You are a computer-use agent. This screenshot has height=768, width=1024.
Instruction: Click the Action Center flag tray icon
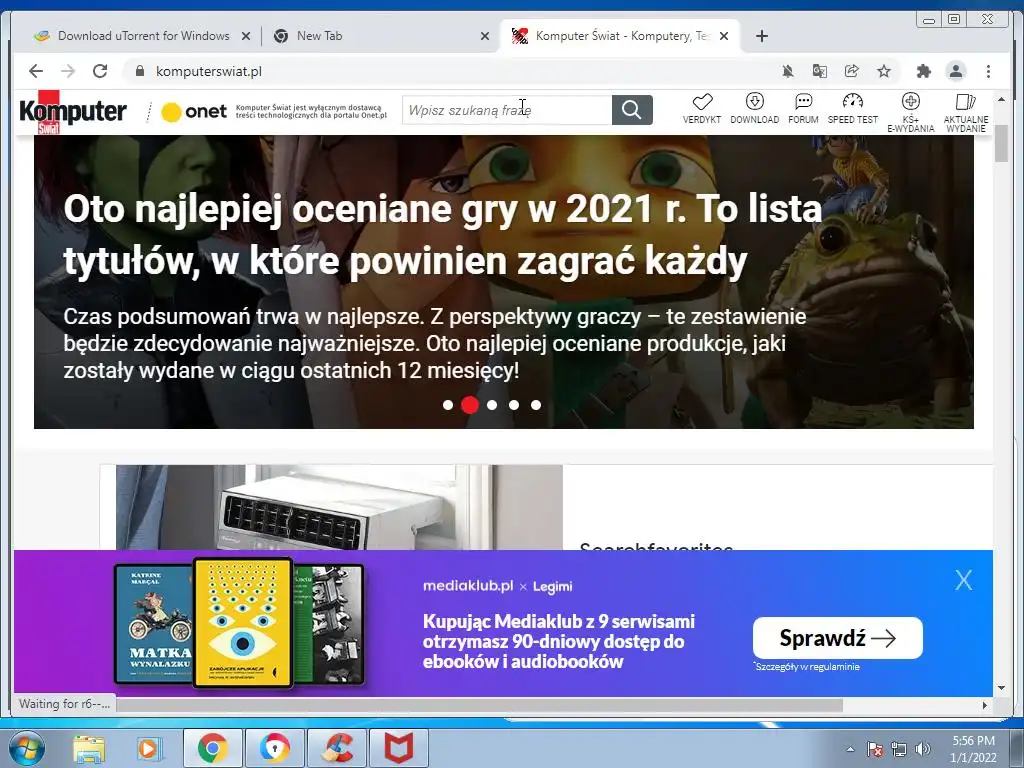click(875, 749)
